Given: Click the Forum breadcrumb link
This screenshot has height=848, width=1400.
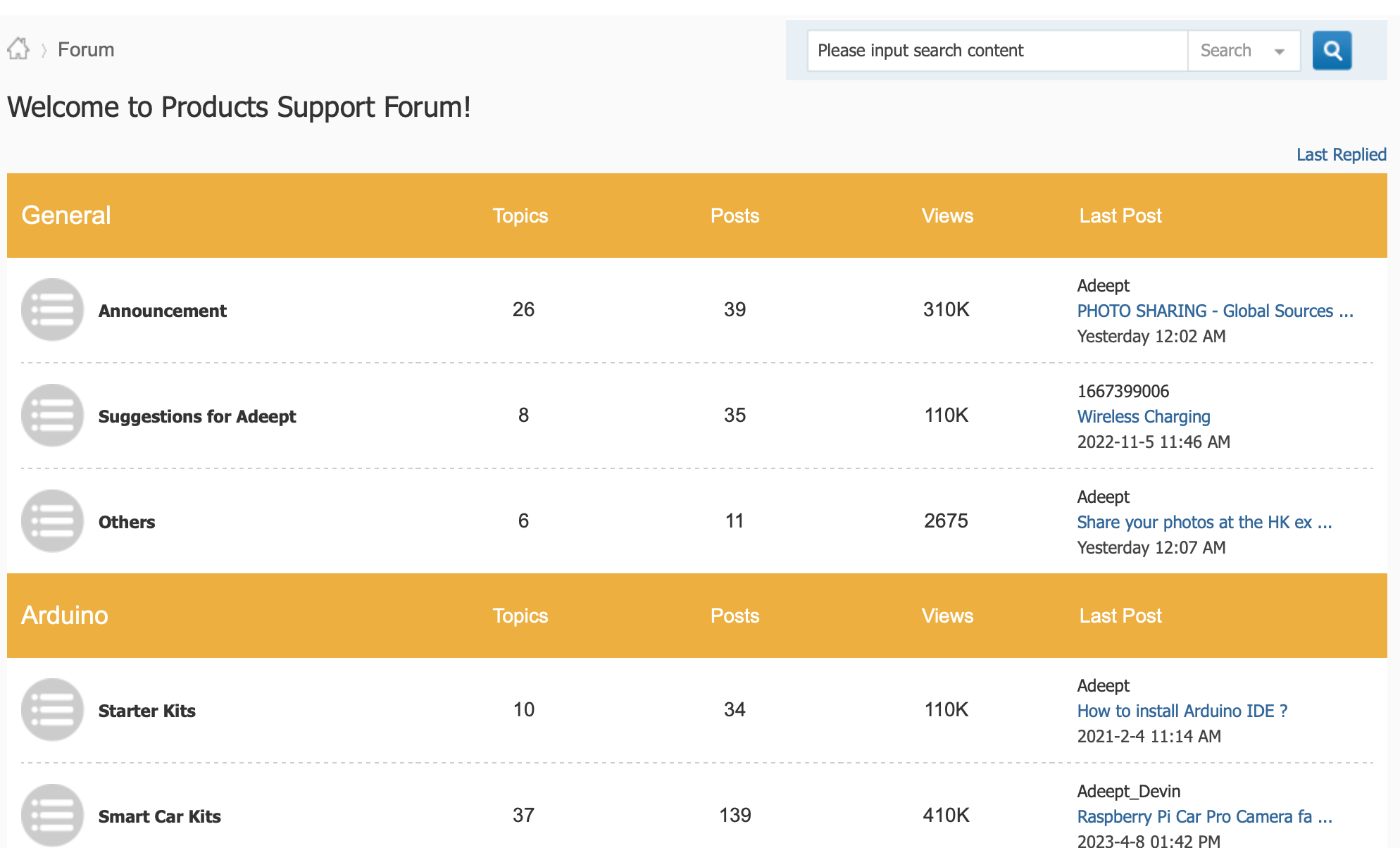Looking at the screenshot, I should tap(86, 50).
